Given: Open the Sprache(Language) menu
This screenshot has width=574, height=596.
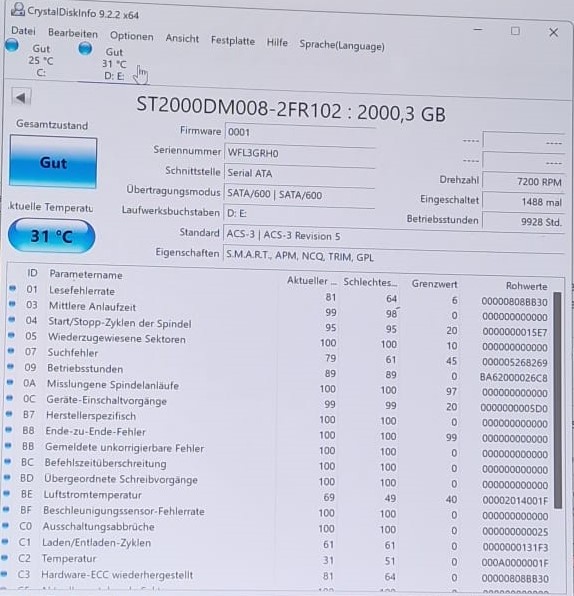Looking at the screenshot, I should pyautogui.click(x=342, y=45).
